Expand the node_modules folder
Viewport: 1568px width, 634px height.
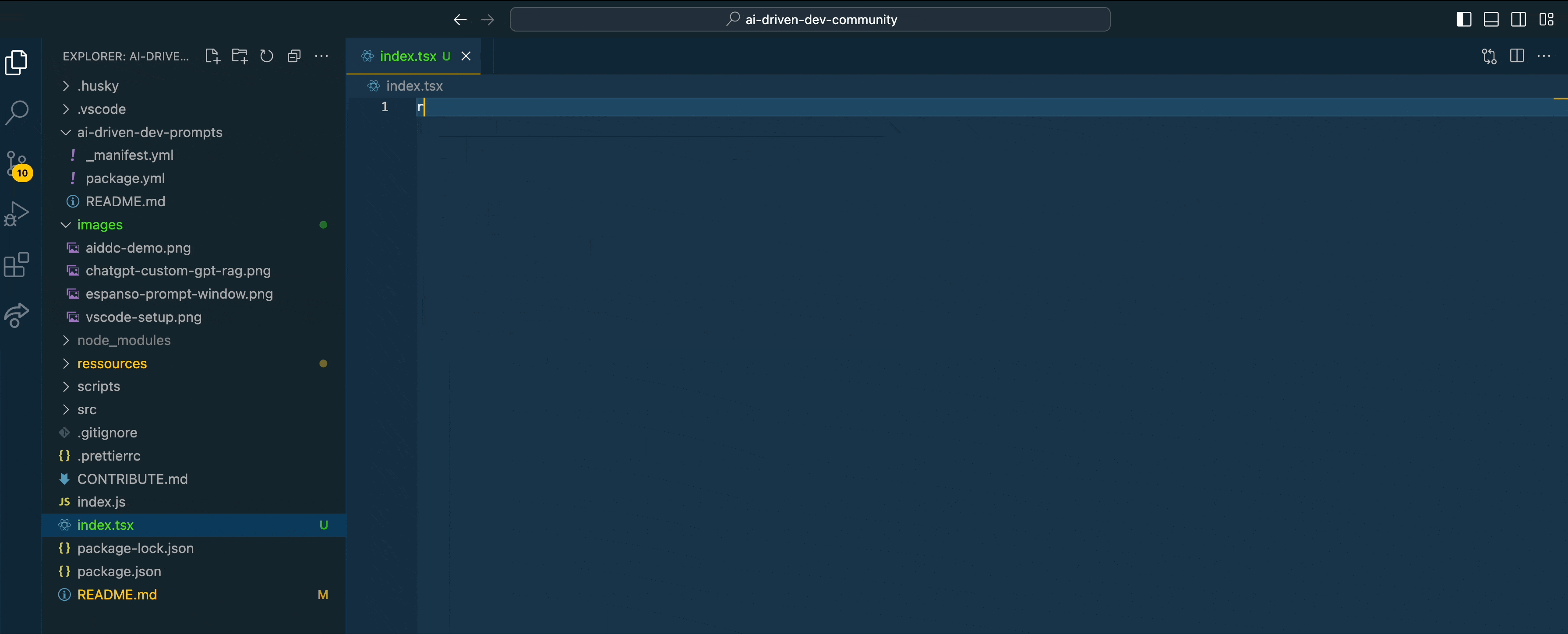124,340
